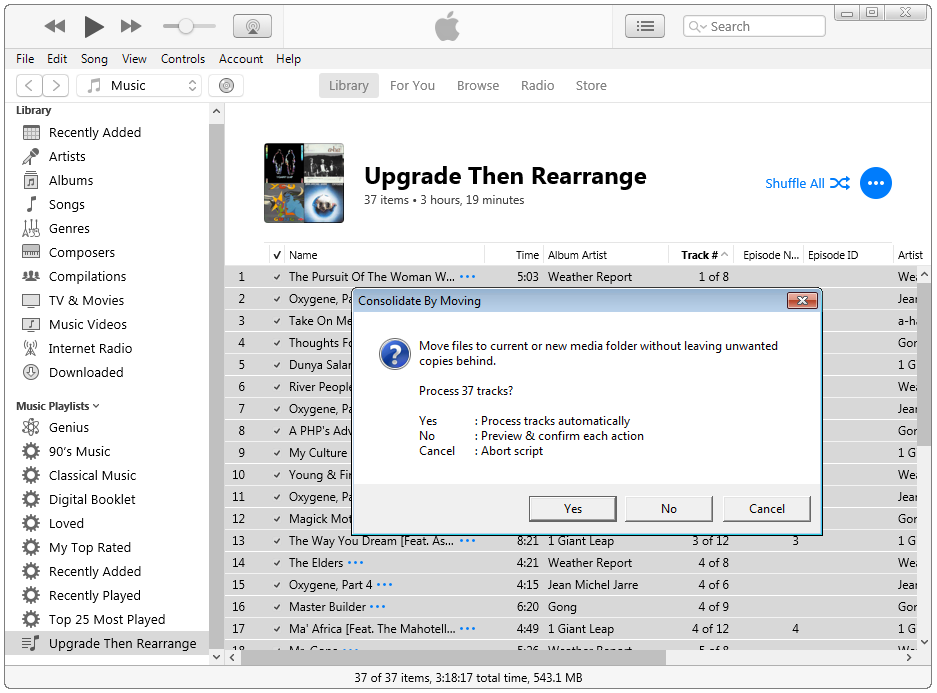Viewport: 937px width, 693px height.
Task: Toggle checkmark column header for all songs
Action: pos(277,255)
